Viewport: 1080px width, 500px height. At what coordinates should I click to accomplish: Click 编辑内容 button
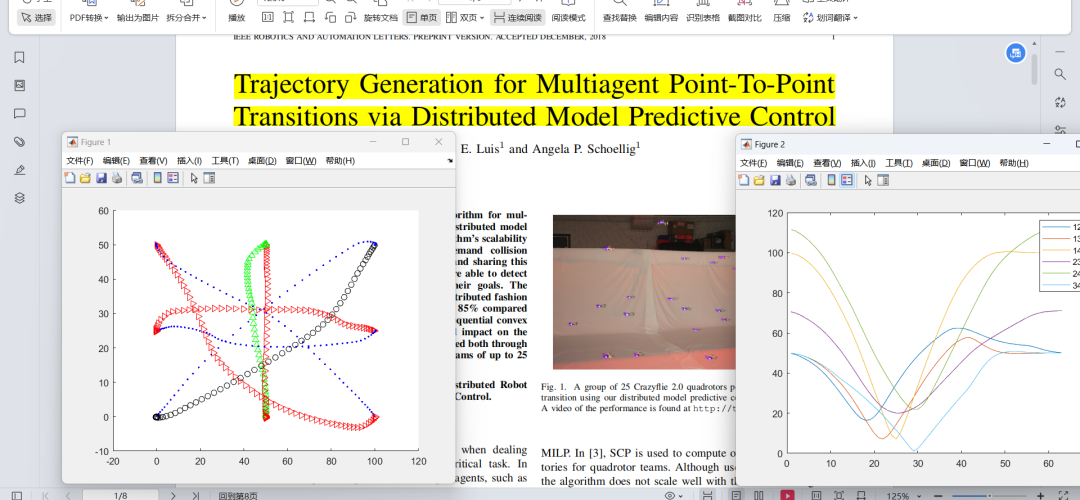(x=661, y=17)
